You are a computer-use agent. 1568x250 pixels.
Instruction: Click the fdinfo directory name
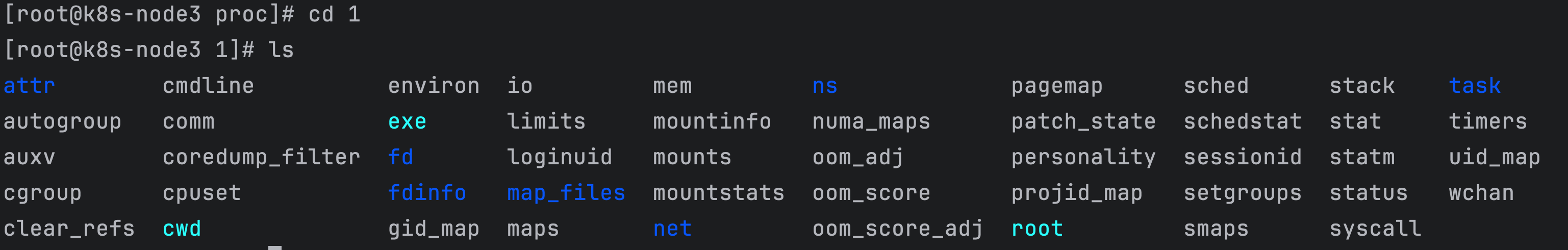tap(427, 193)
